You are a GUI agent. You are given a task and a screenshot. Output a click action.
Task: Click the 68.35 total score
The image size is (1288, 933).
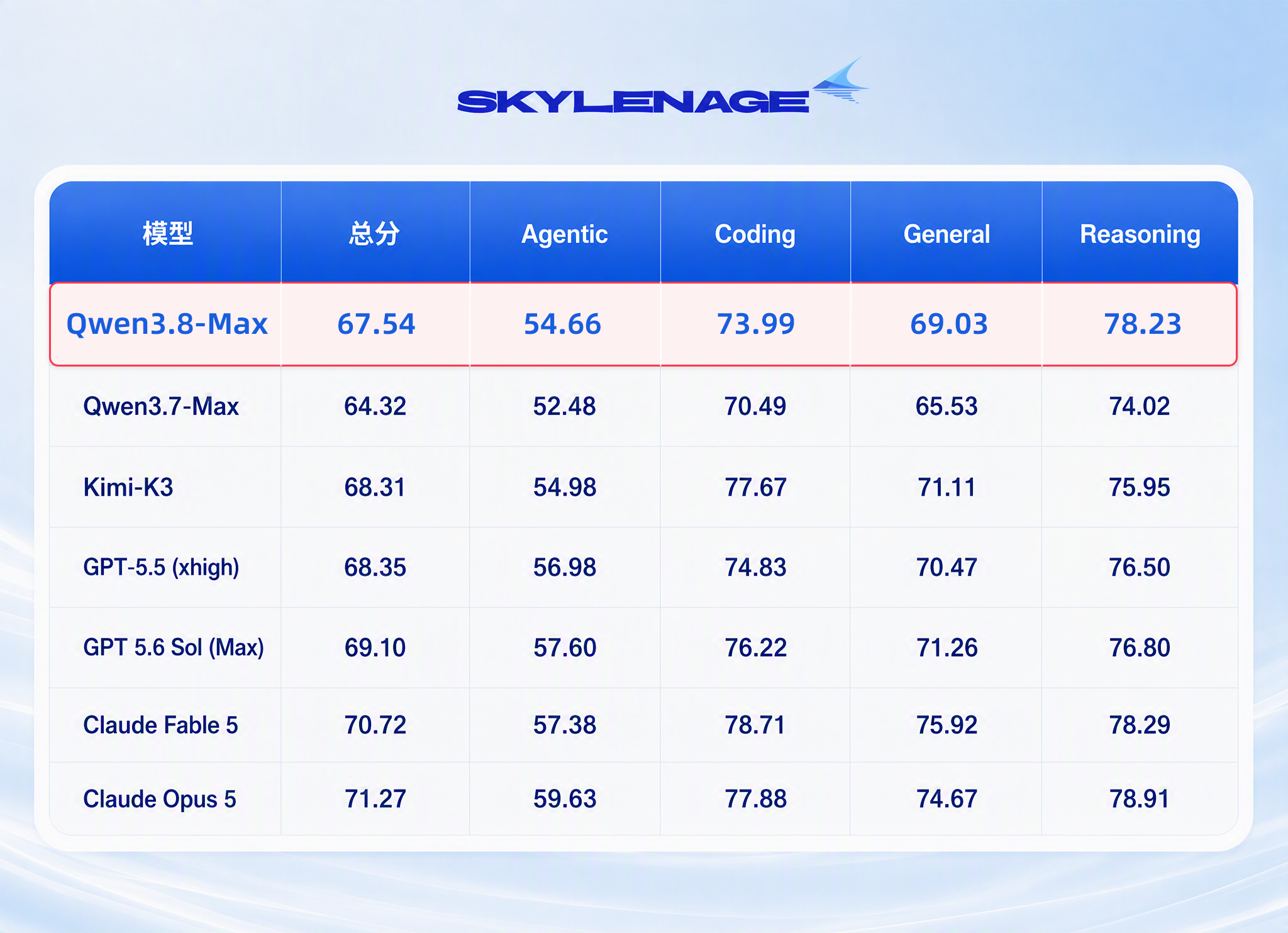(x=375, y=568)
